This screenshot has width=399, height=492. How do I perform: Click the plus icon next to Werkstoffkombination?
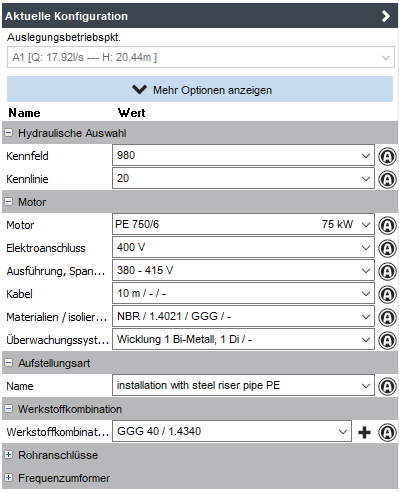click(x=364, y=432)
